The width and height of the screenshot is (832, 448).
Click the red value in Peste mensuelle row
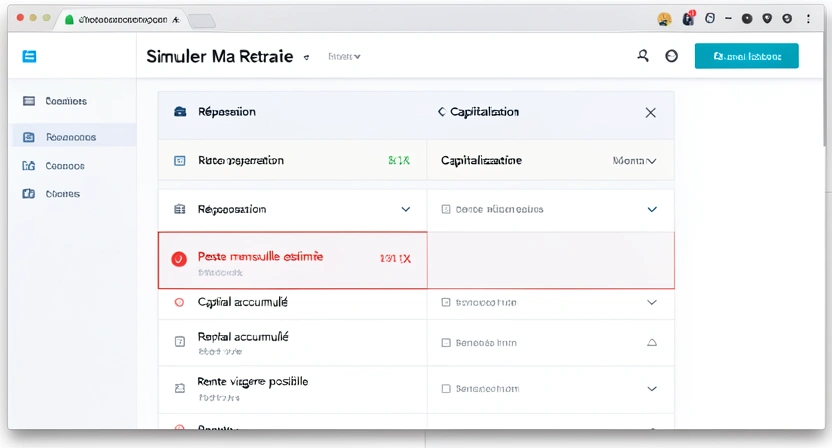(395, 259)
